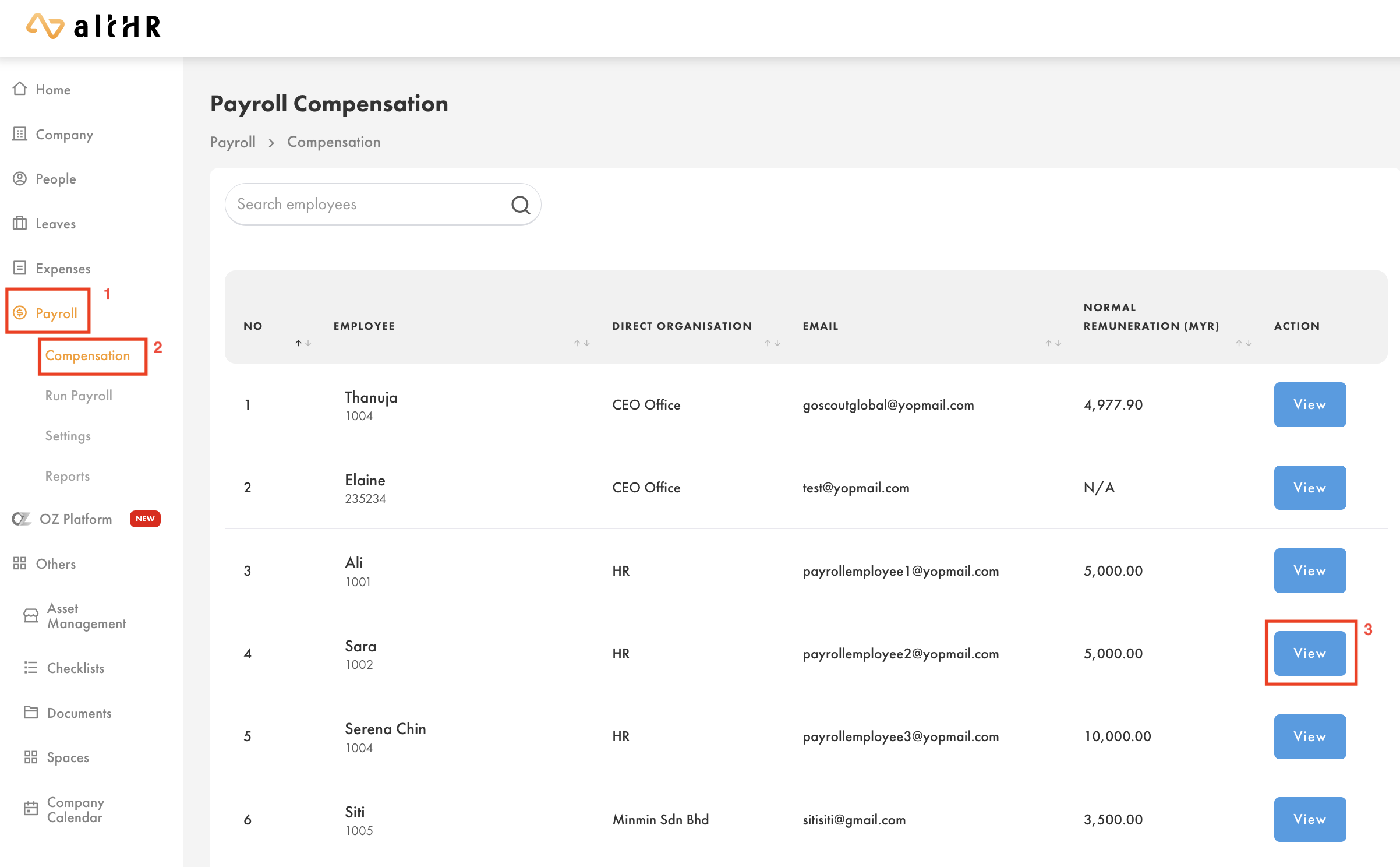Open the Expenses module
The width and height of the screenshot is (1400, 867).
tap(62, 269)
